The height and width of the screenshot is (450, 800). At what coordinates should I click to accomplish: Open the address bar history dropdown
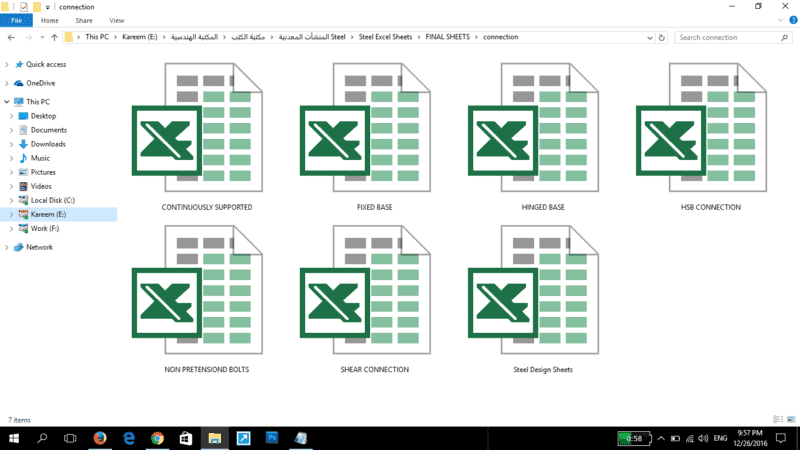(x=649, y=37)
